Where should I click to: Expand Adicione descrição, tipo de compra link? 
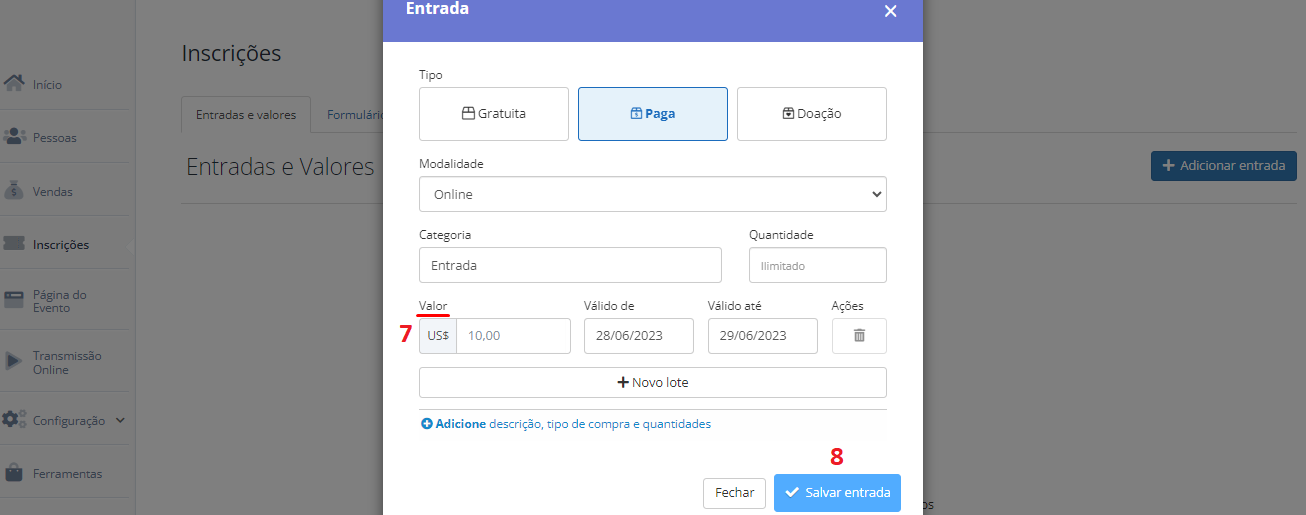click(566, 424)
